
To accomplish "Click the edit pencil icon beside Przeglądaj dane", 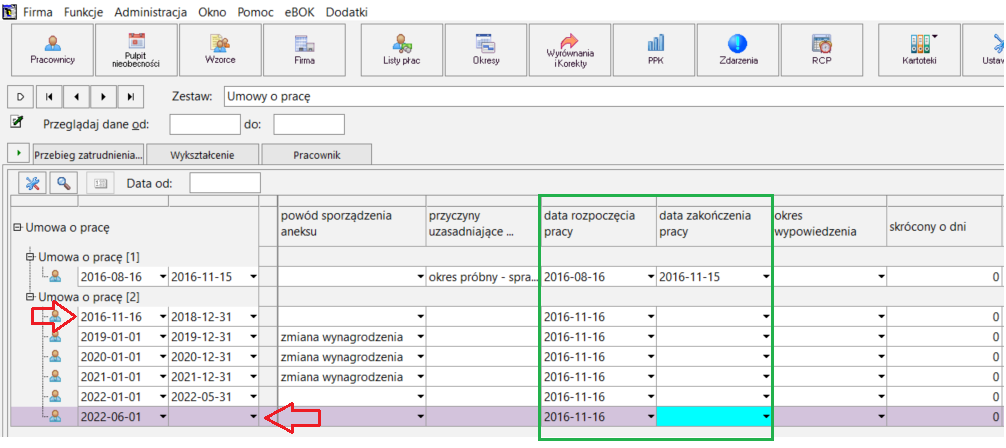I will point(17,120).
